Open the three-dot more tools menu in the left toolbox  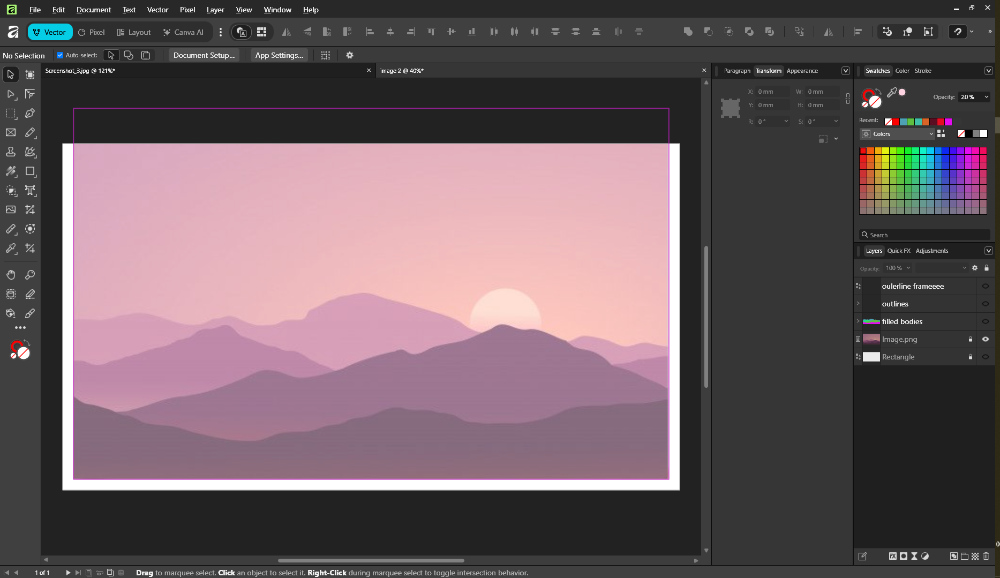tap(20, 328)
